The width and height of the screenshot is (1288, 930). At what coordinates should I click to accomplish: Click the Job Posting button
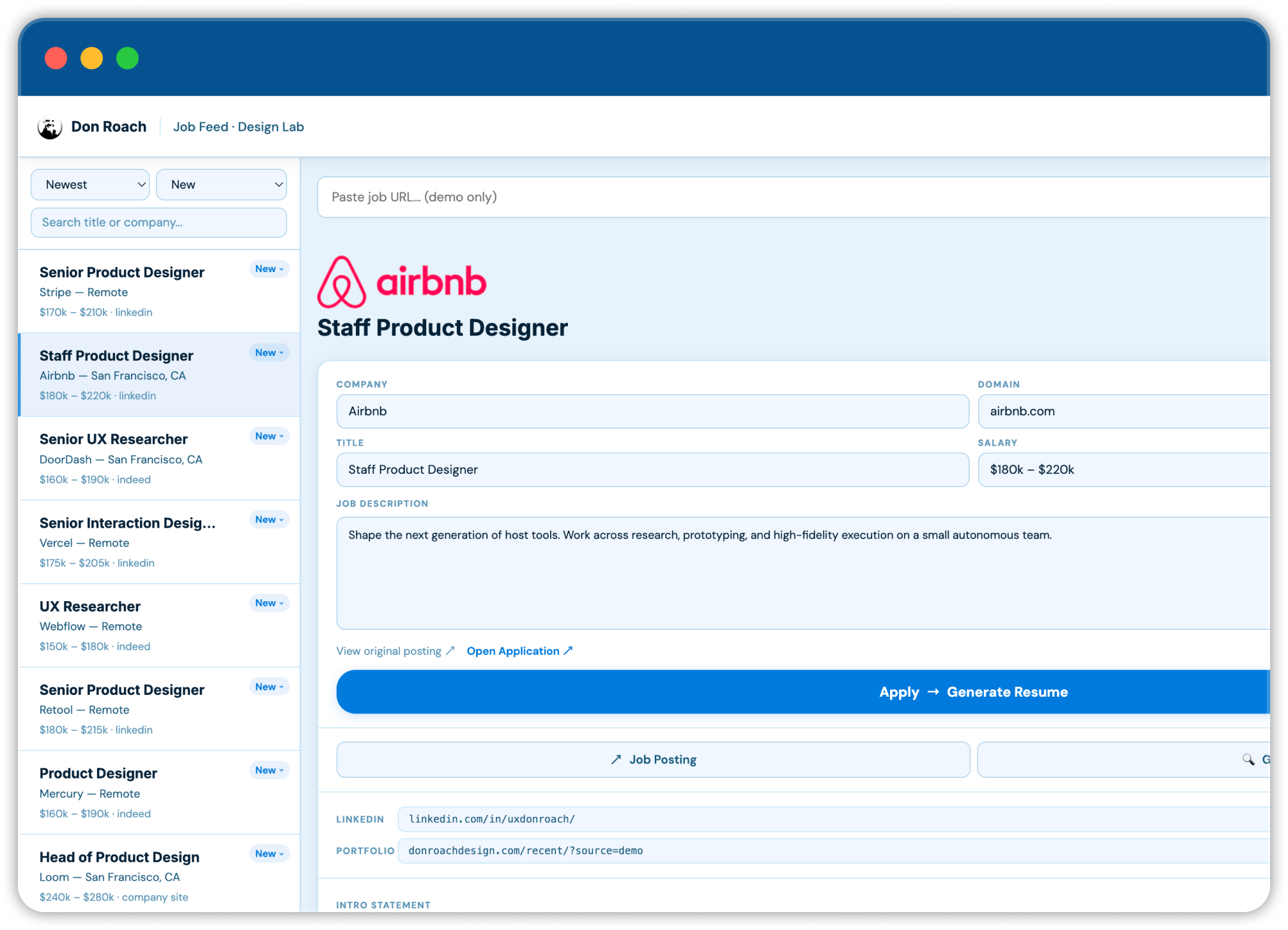(653, 759)
